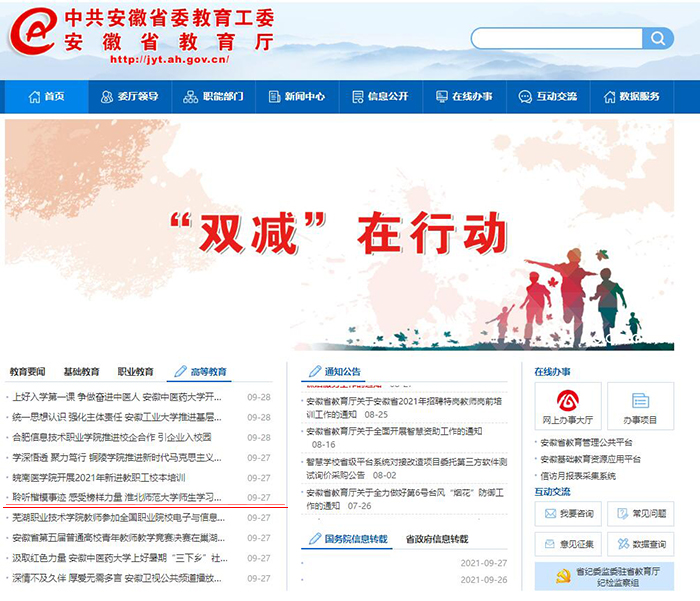Open 在线办事 in the top navigation
This screenshot has height=601, width=700.
pyautogui.click(x=463, y=97)
